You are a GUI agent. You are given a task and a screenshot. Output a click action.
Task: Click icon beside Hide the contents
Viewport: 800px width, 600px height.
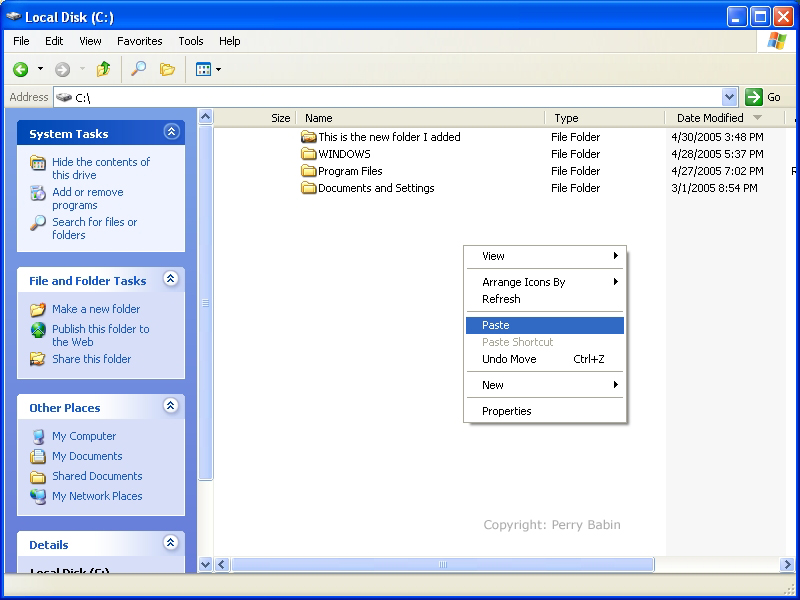(38, 163)
